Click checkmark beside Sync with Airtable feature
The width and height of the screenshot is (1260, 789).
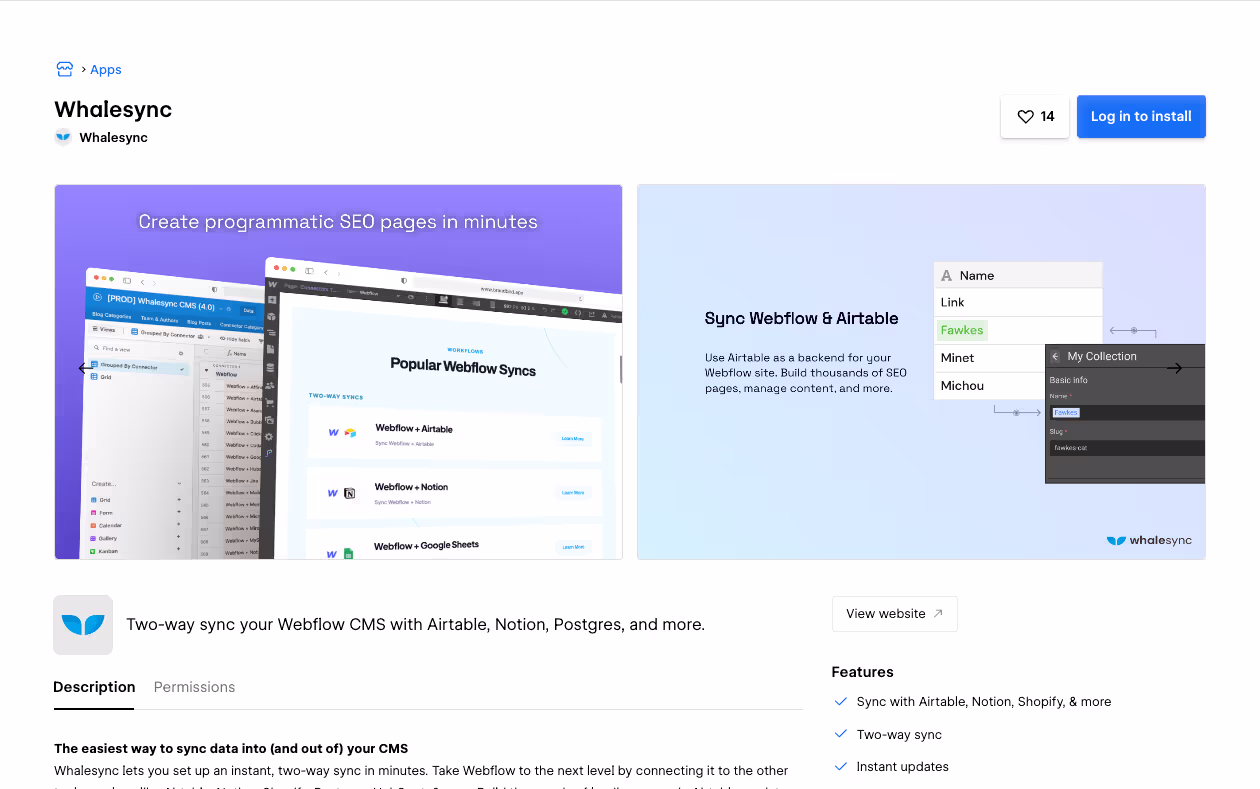(841, 702)
